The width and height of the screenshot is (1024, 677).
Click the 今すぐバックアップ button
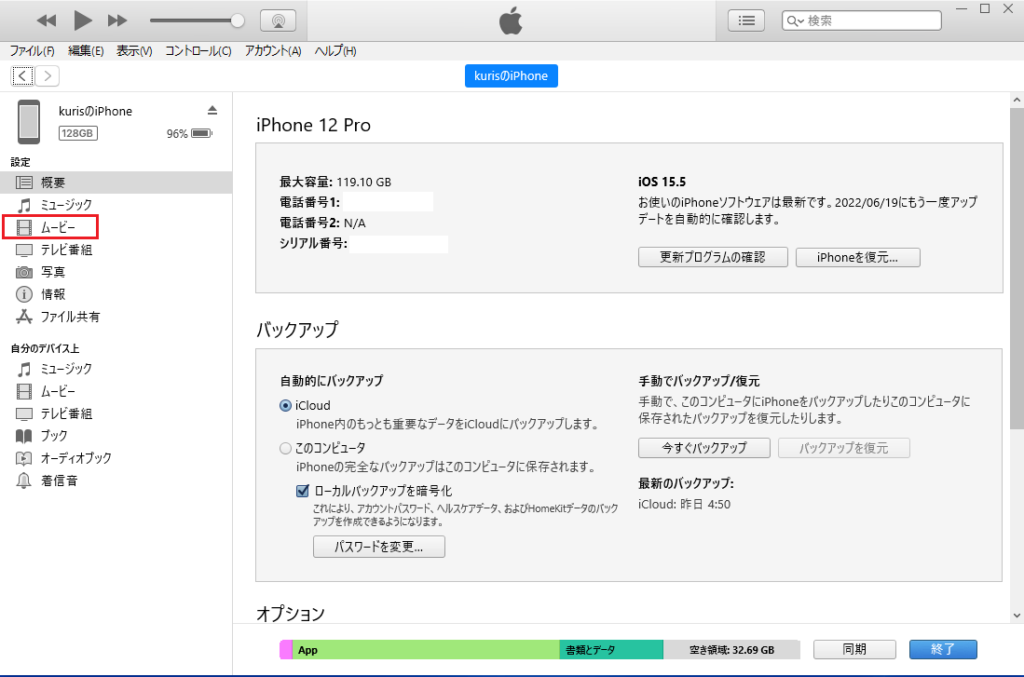coord(704,448)
